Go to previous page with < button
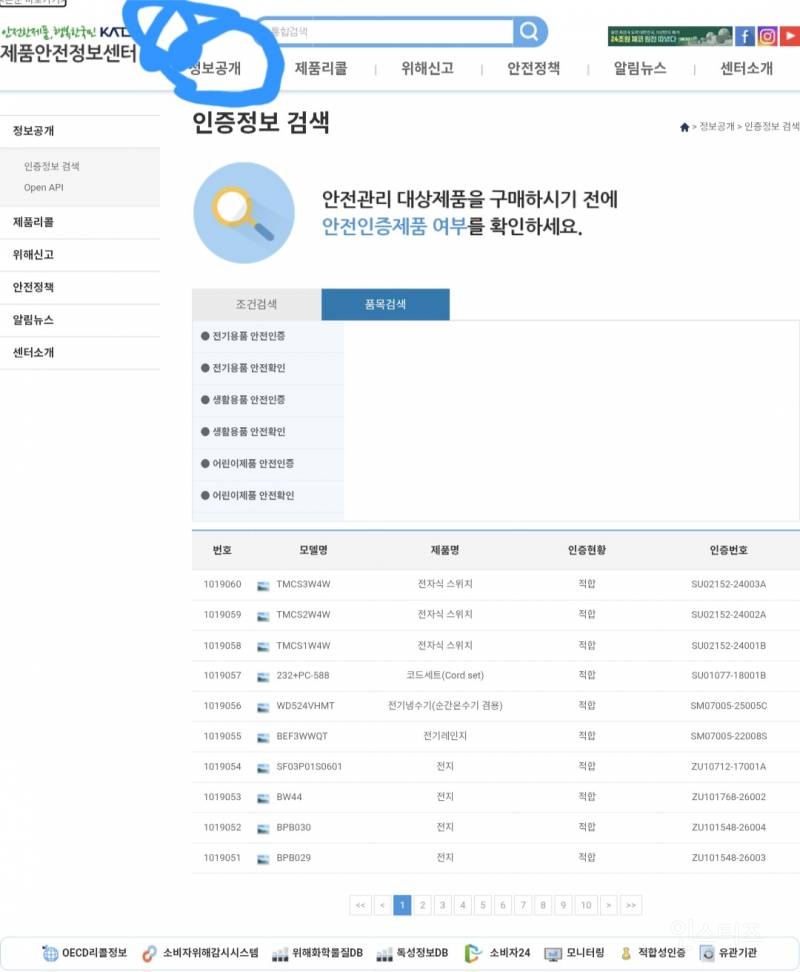 point(382,906)
